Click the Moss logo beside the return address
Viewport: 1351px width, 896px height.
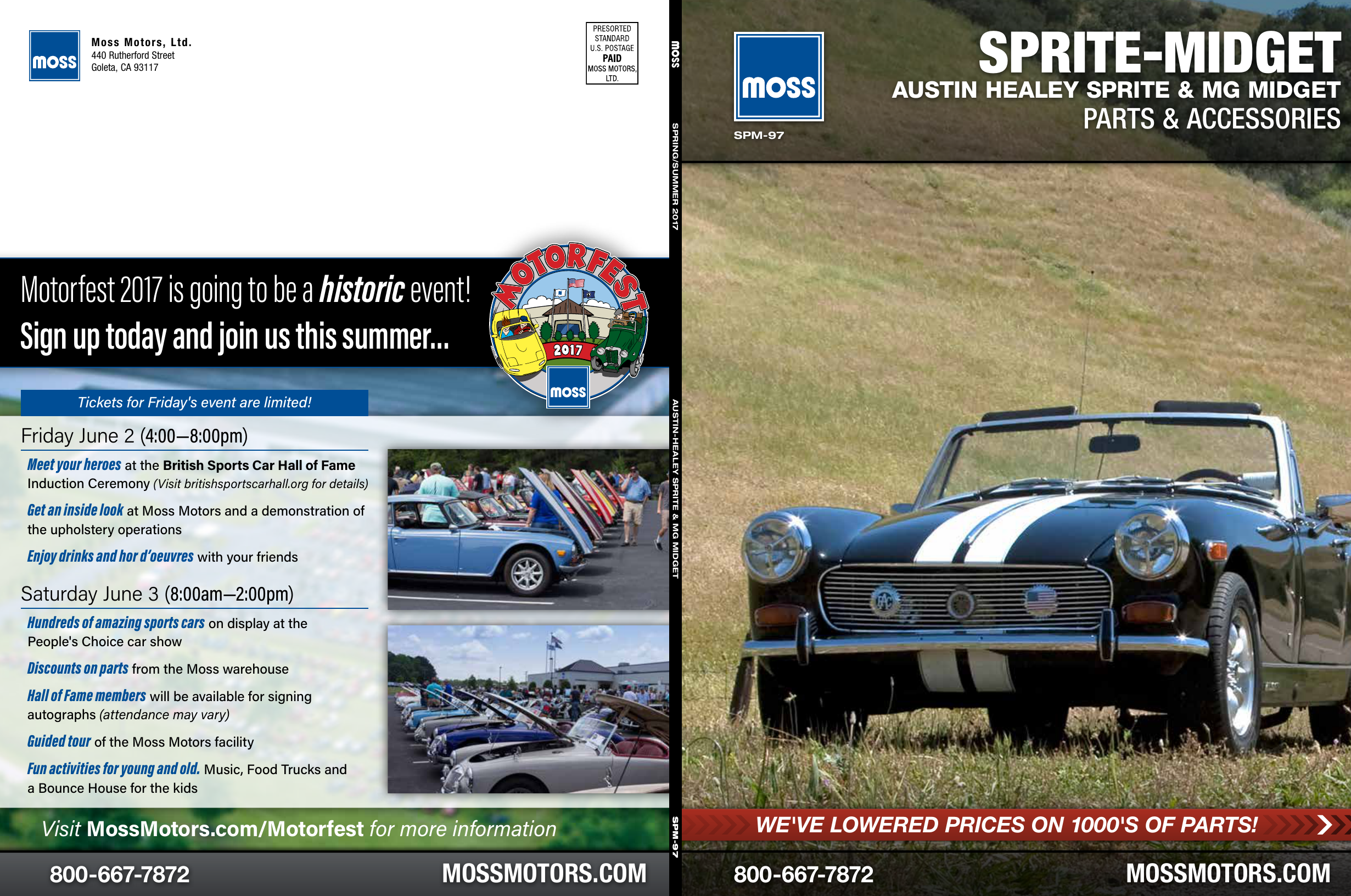[55, 56]
